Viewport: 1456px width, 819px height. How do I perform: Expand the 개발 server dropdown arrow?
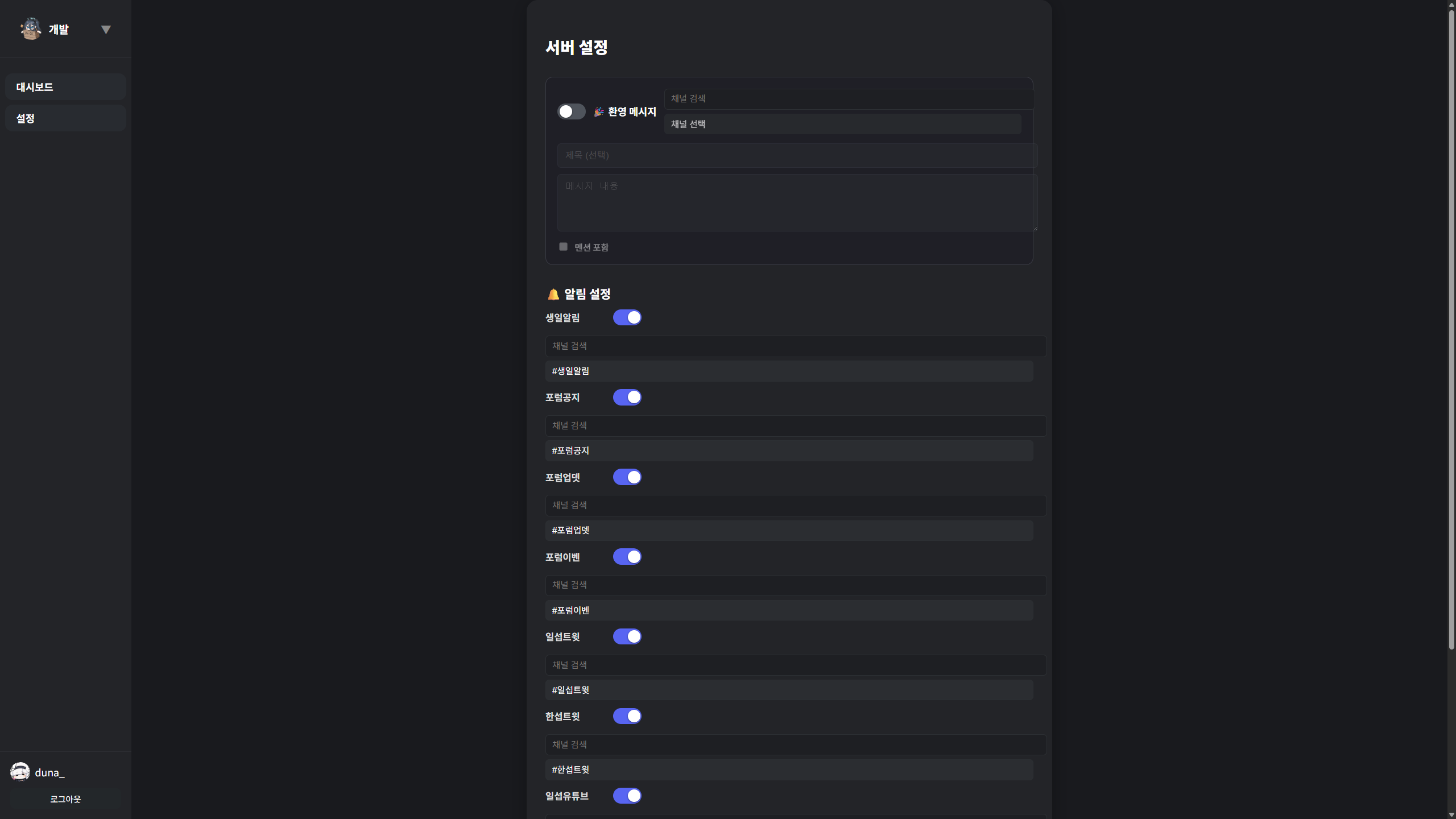[x=106, y=30]
